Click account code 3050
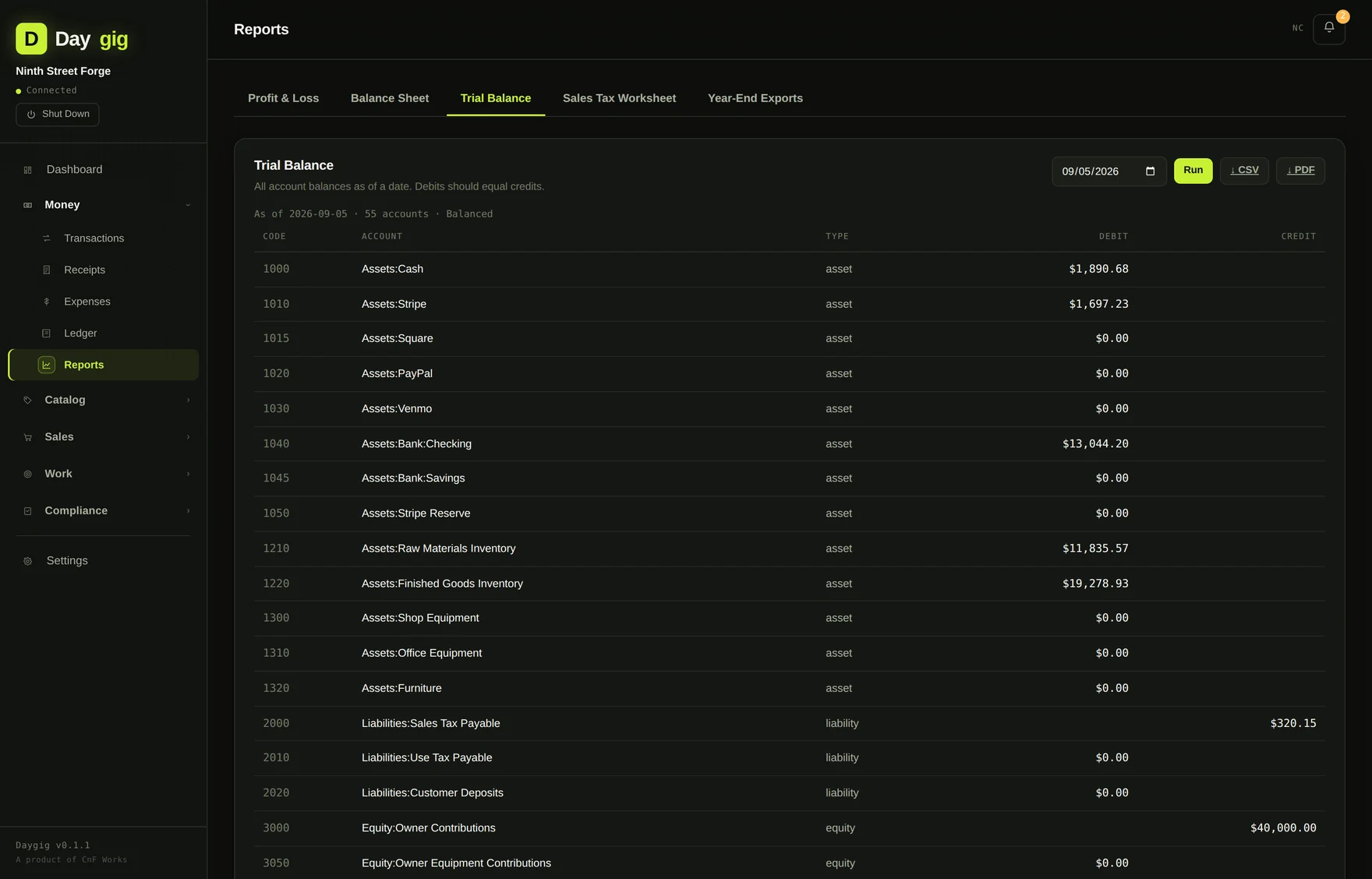Viewport: 1372px width, 879px height. (x=276, y=863)
